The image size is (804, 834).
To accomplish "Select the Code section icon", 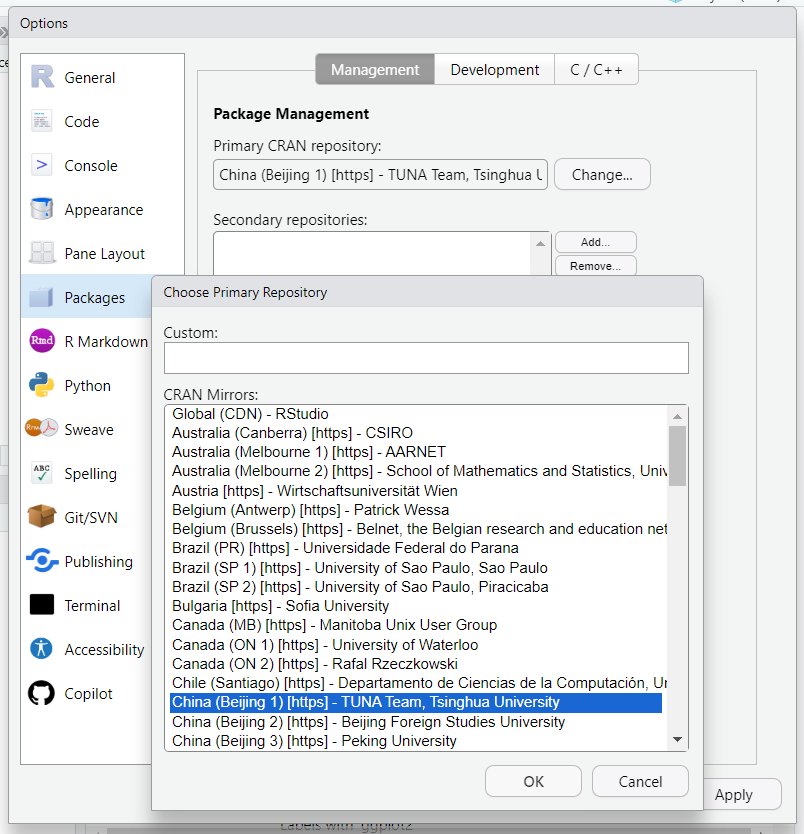I will click(x=42, y=122).
